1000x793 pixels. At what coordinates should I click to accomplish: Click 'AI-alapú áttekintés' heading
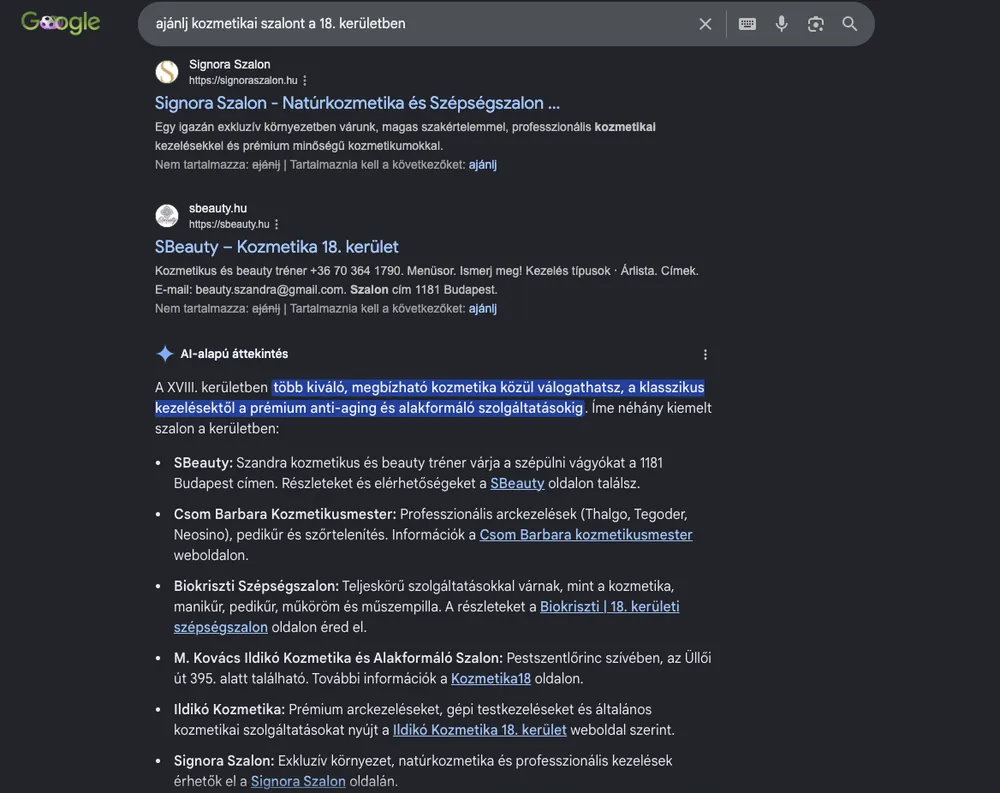click(x=234, y=354)
